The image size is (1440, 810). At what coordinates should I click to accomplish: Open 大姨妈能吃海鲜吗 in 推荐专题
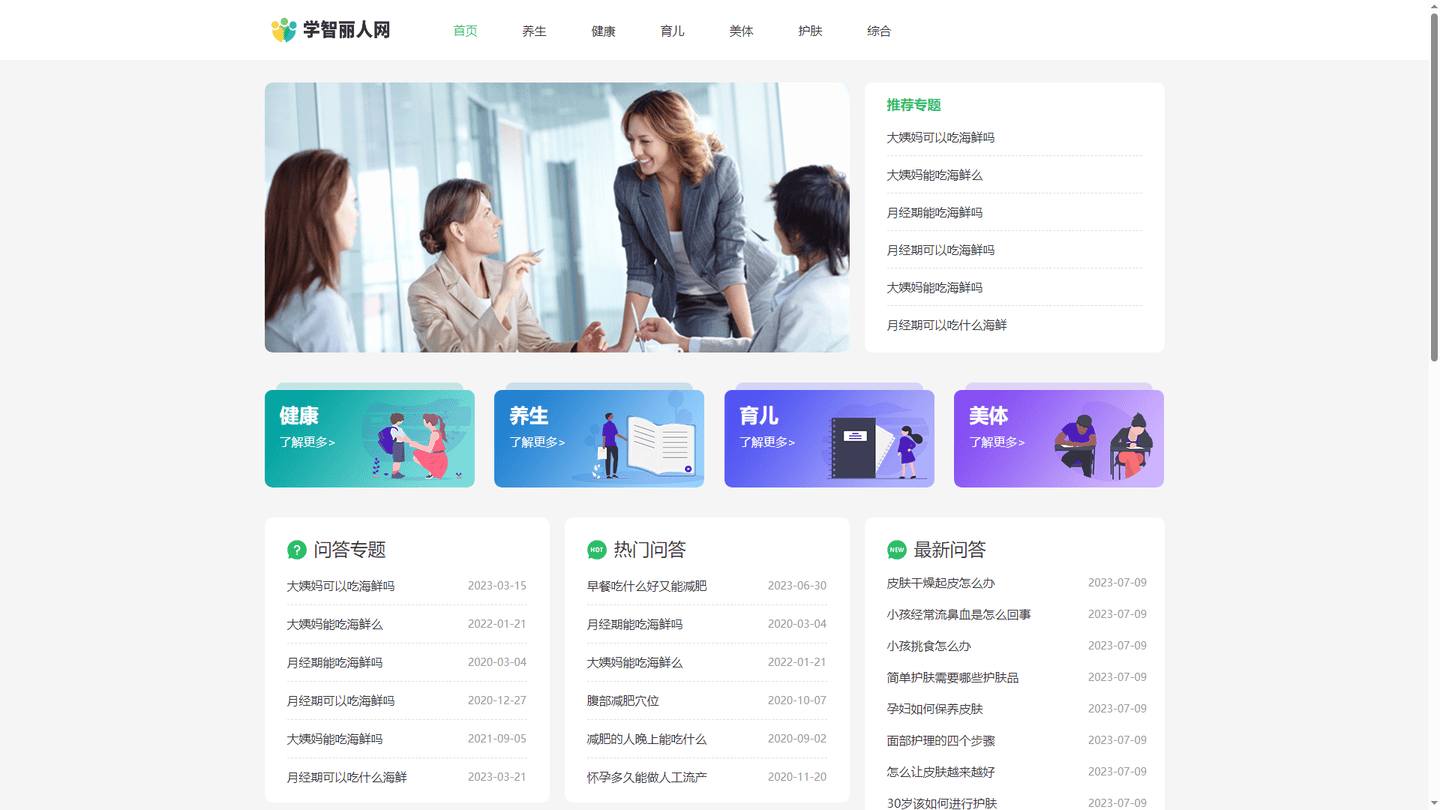pyautogui.click(x=934, y=288)
